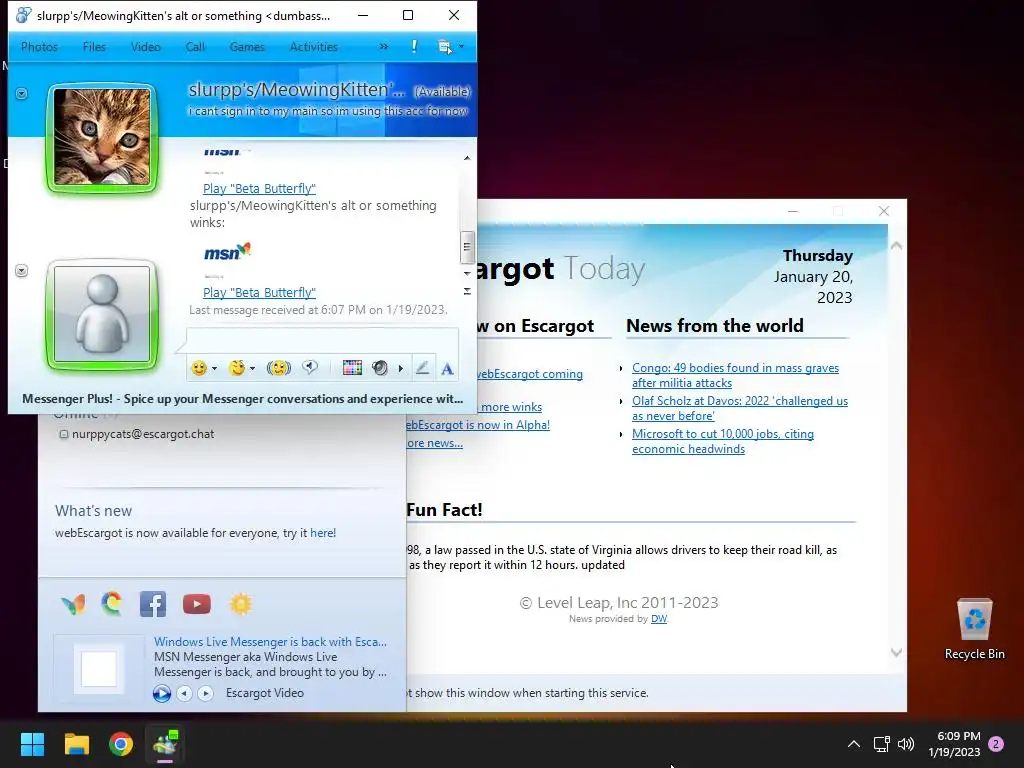The height and width of the screenshot is (768, 1024).
Task: Open the background color grid icon
Action: point(352,368)
